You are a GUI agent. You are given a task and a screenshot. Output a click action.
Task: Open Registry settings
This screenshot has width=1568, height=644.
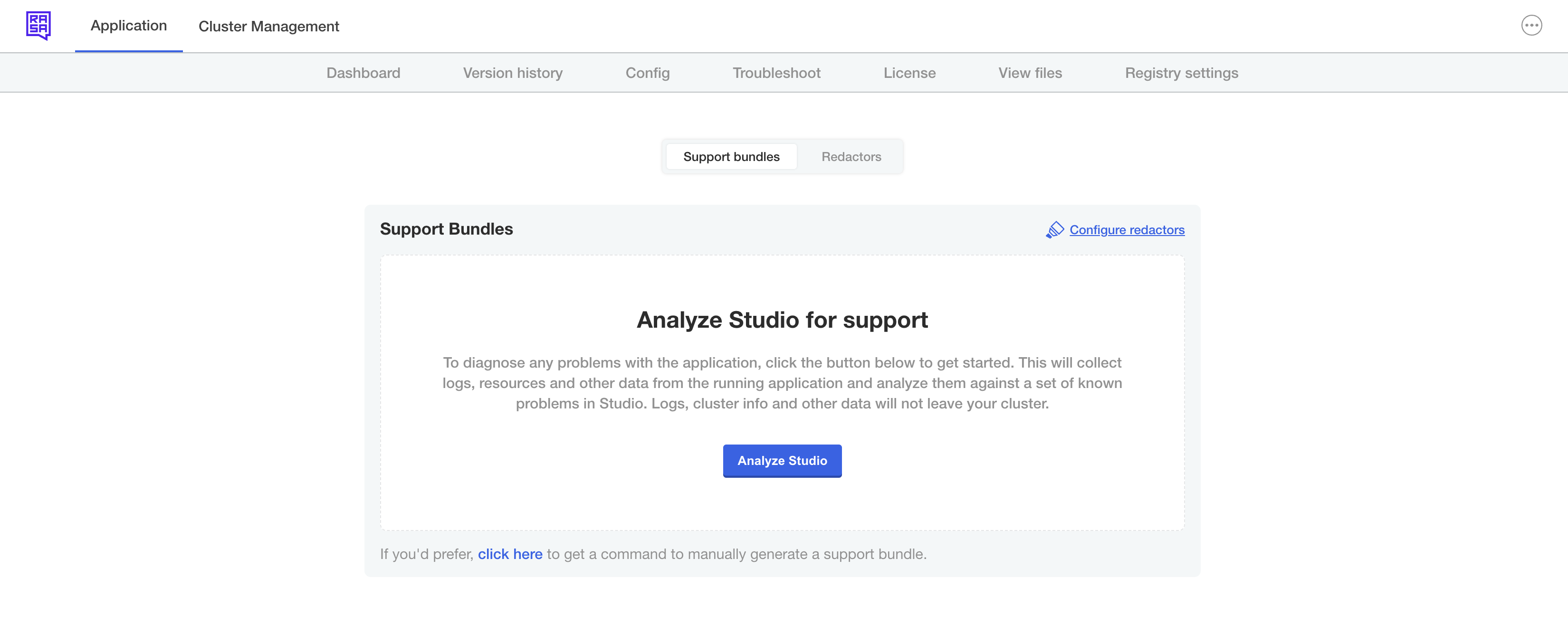[1182, 72]
